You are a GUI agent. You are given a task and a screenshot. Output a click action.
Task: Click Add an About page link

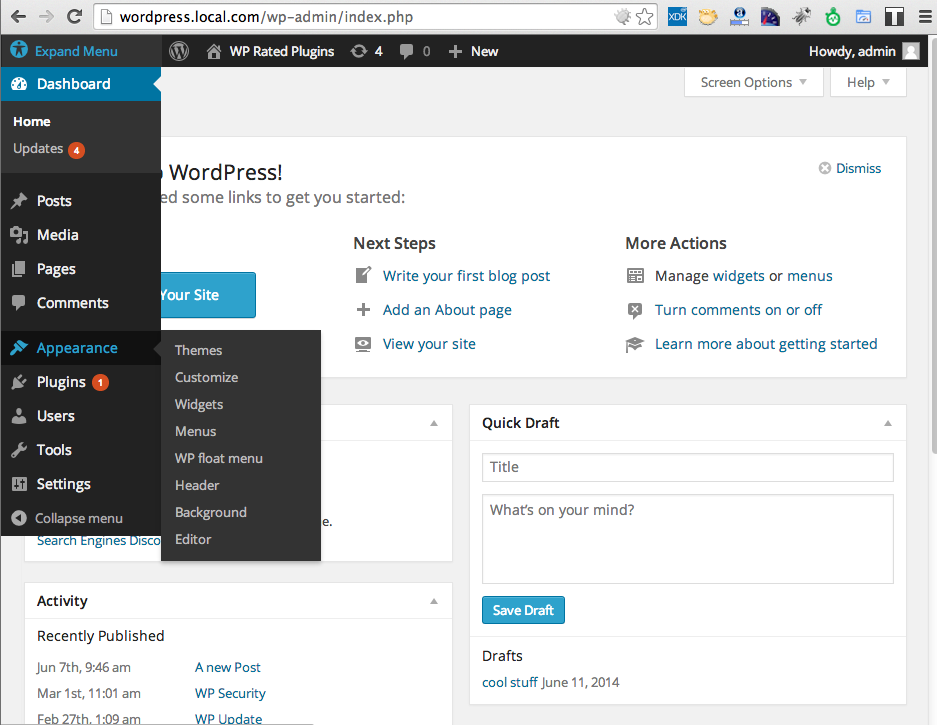pos(447,310)
